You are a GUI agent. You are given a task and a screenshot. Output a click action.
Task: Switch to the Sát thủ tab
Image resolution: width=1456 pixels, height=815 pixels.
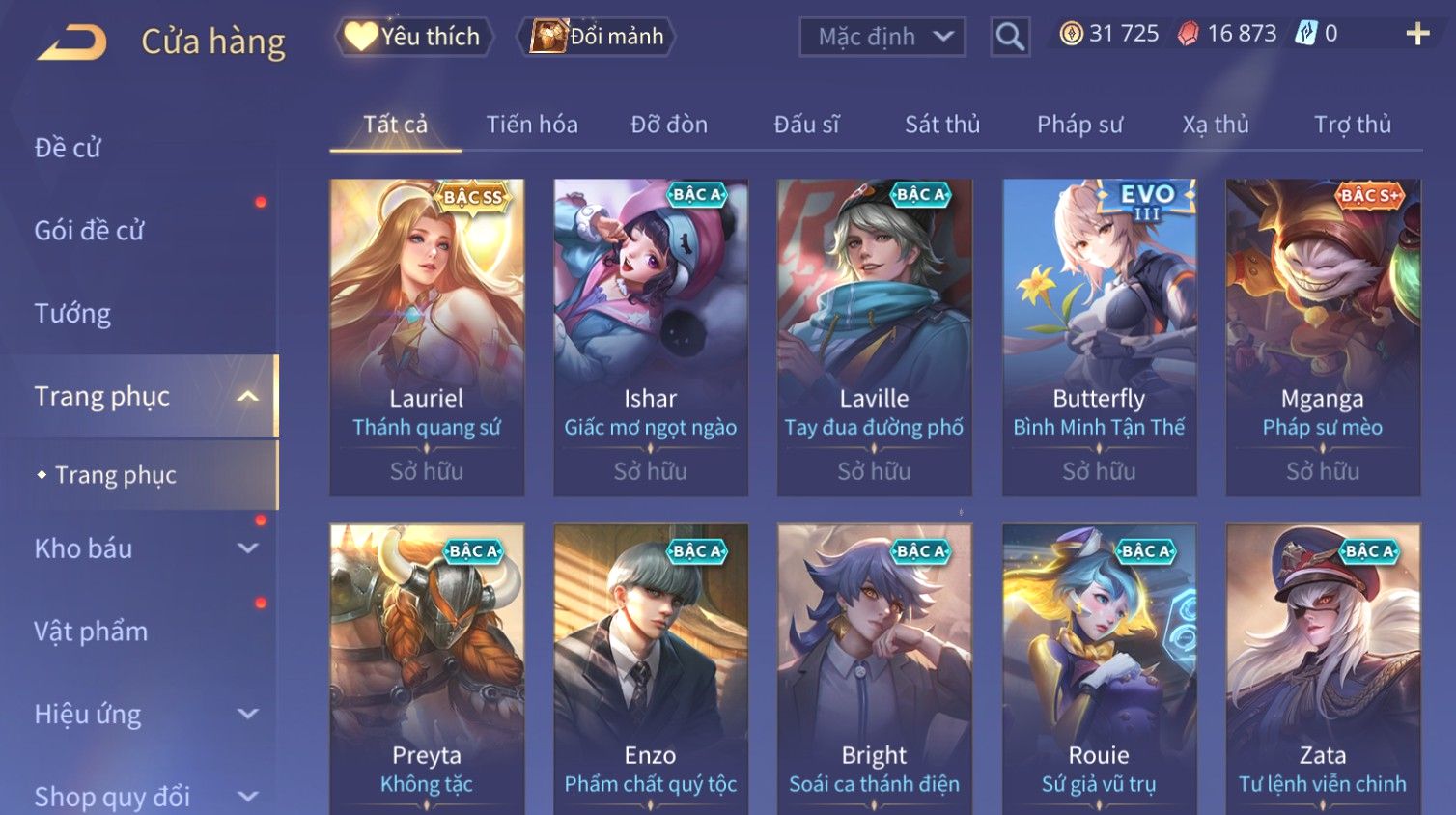pos(941,125)
